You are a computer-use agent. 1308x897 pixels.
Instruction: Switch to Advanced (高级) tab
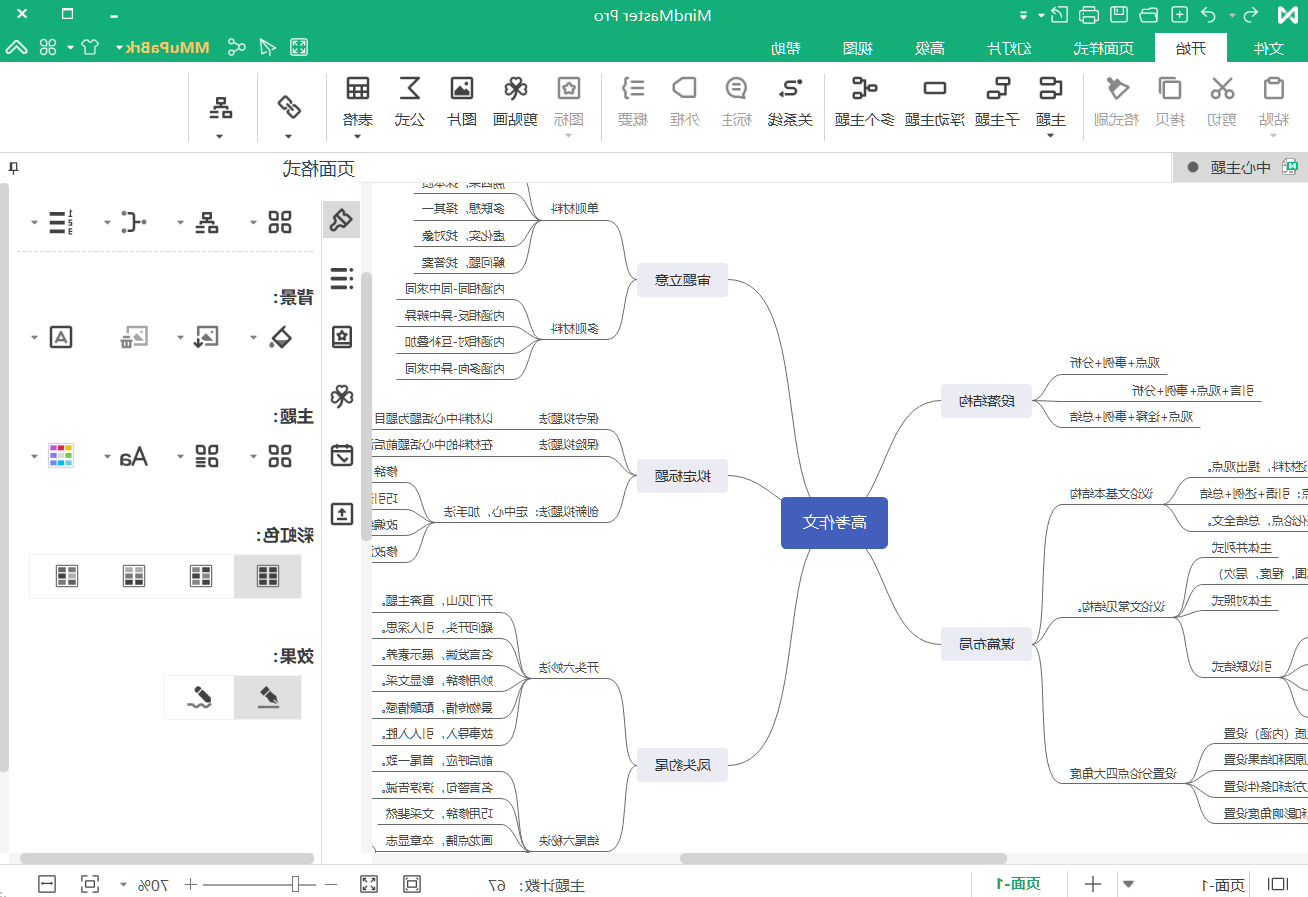(931, 48)
